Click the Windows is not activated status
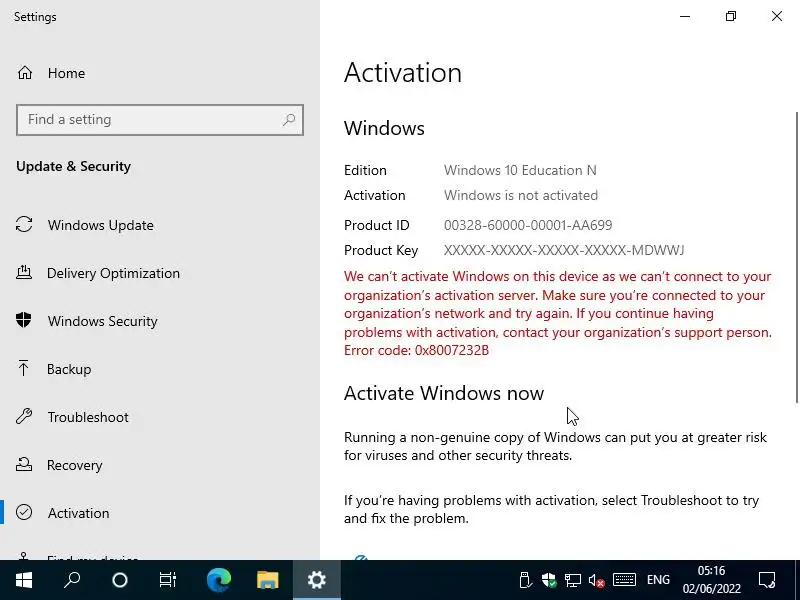Screen dimensions: 800x600 tap(521, 195)
